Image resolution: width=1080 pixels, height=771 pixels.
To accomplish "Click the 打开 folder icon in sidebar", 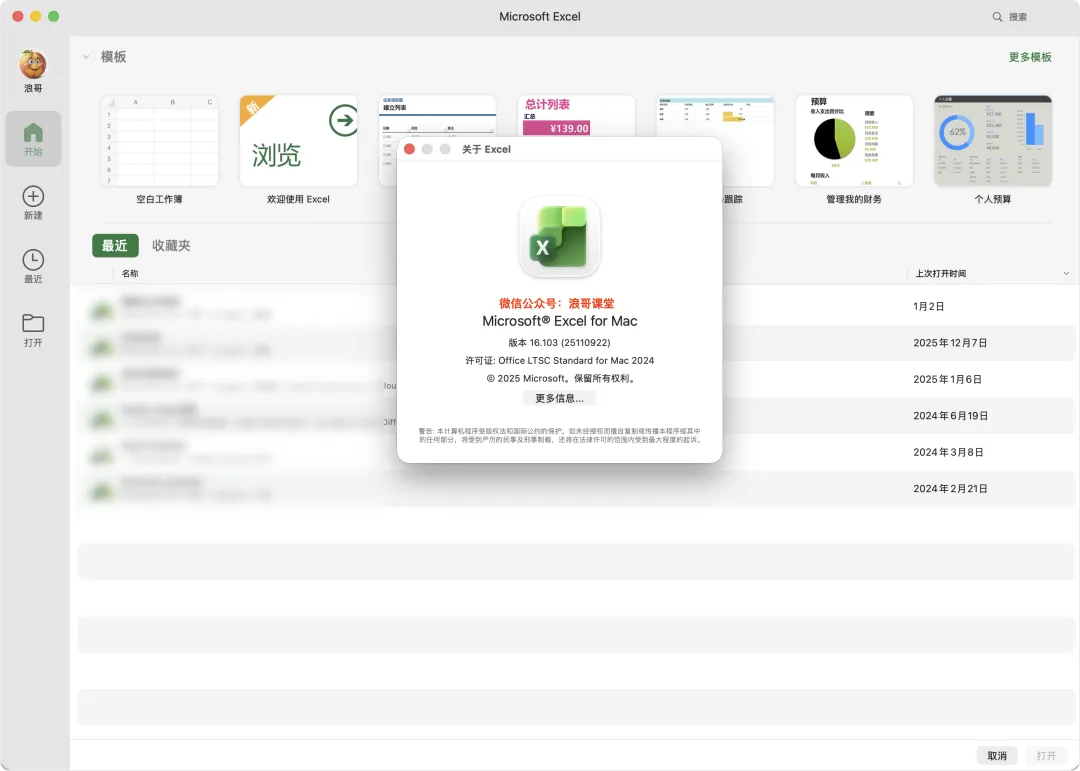I will point(33,323).
